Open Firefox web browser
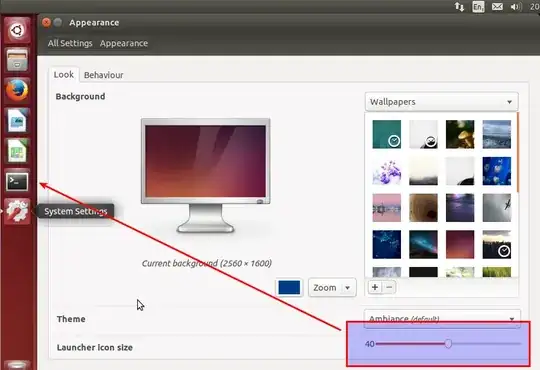 point(17,90)
